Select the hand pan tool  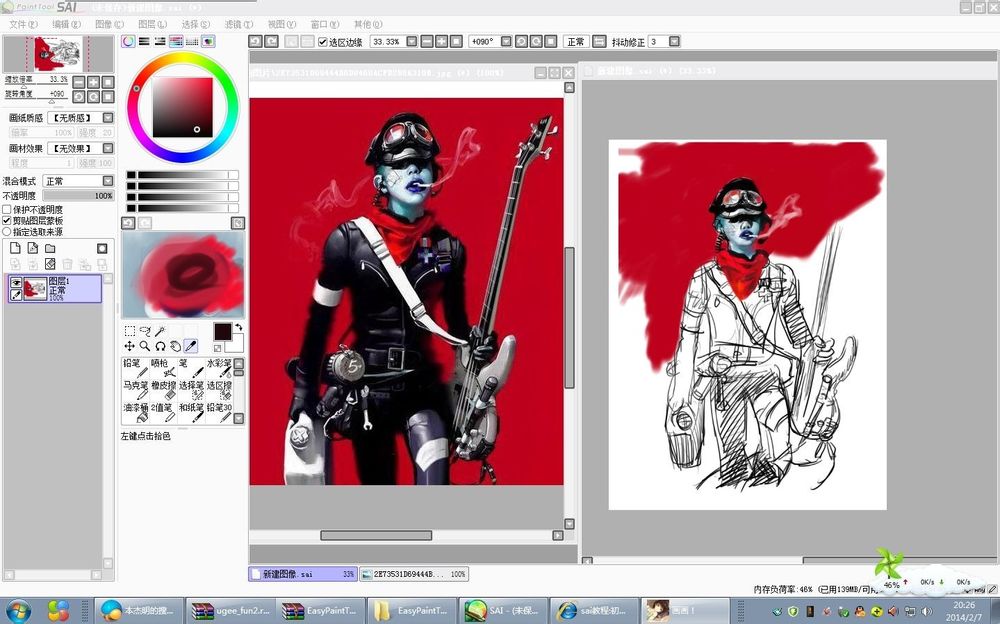[175, 346]
